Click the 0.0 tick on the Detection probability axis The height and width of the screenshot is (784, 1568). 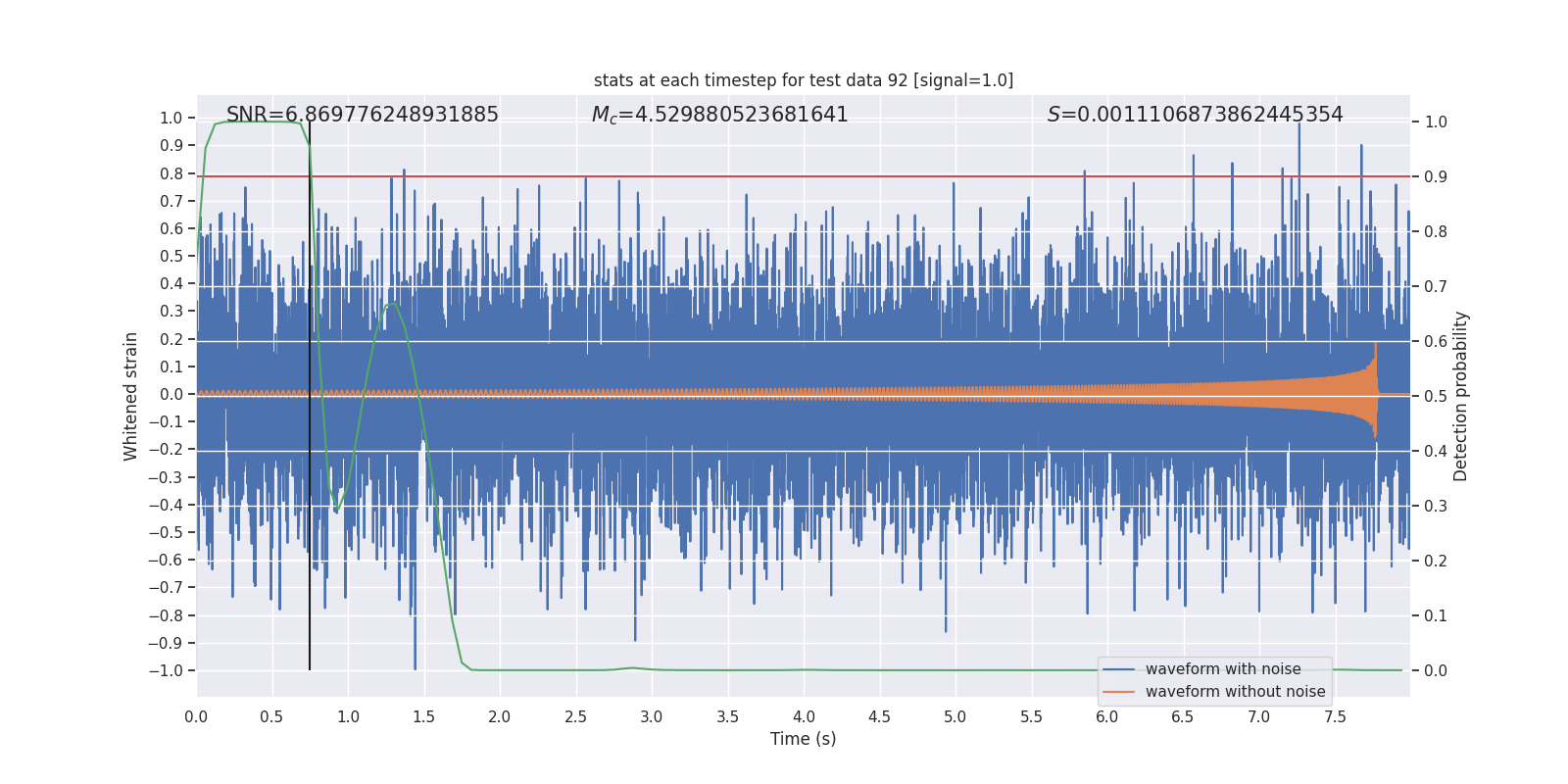(1436, 671)
